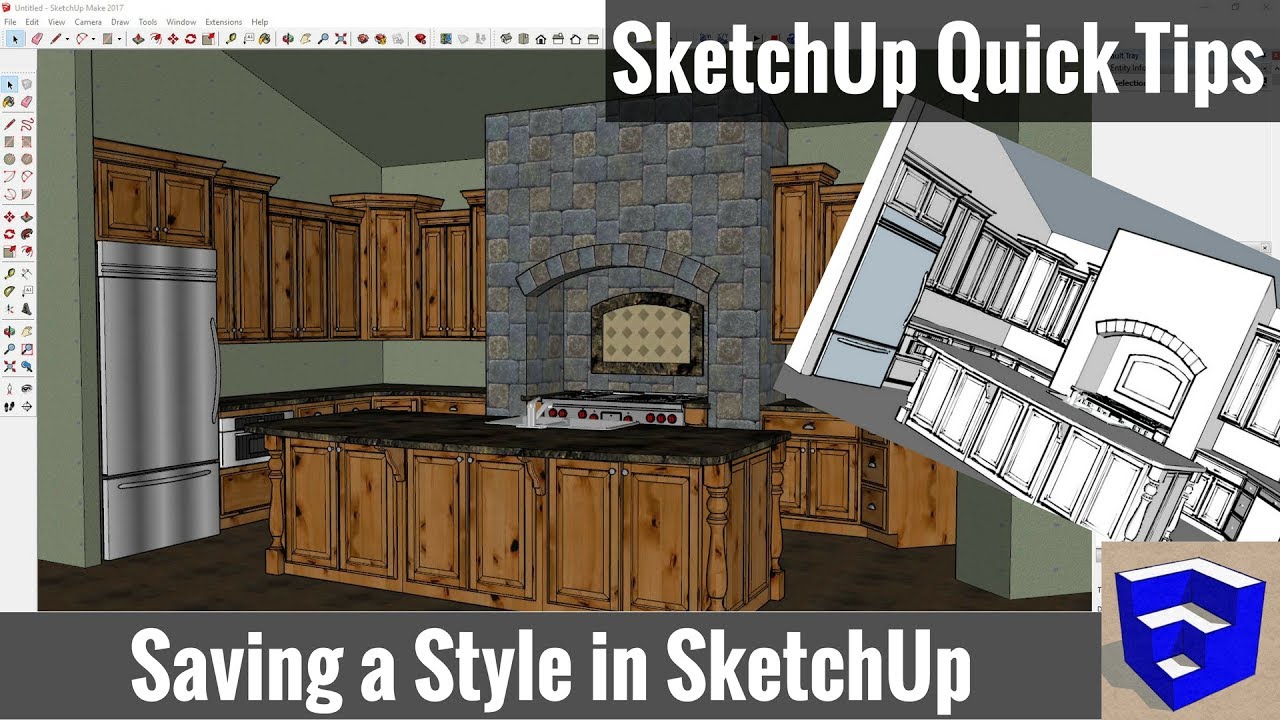The image size is (1280, 720).
Task: Select Follow Me tool in left palette
Action: coord(26,233)
